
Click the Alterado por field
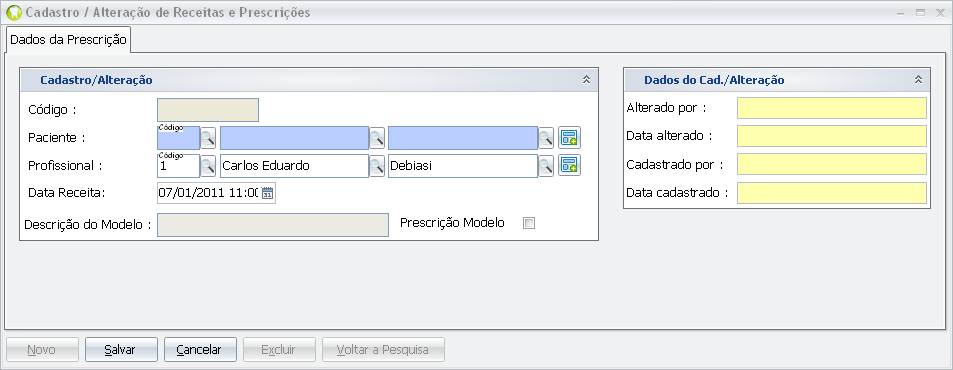coord(831,108)
